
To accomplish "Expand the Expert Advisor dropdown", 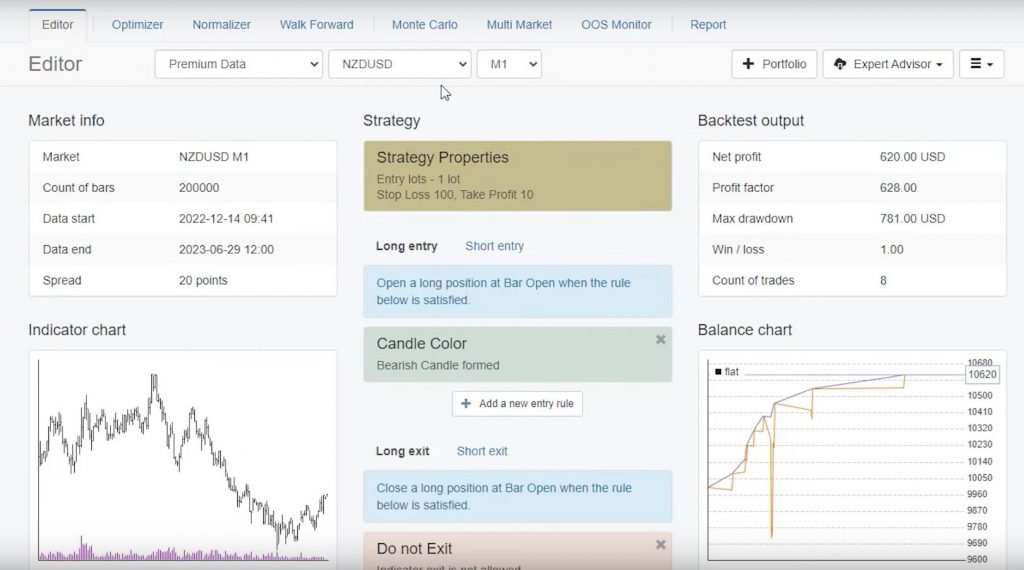I will (x=888, y=64).
